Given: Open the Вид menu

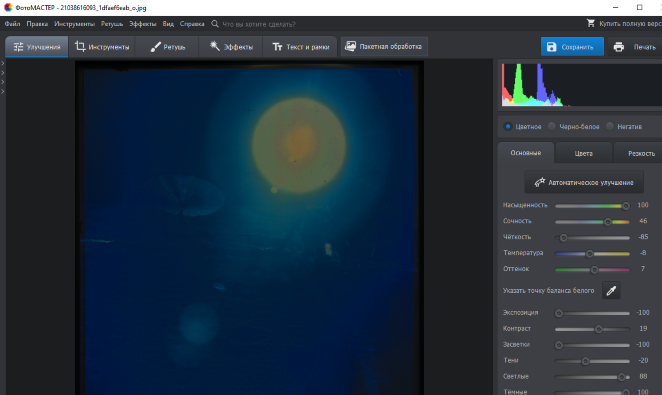Looking at the screenshot, I should [168, 24].
